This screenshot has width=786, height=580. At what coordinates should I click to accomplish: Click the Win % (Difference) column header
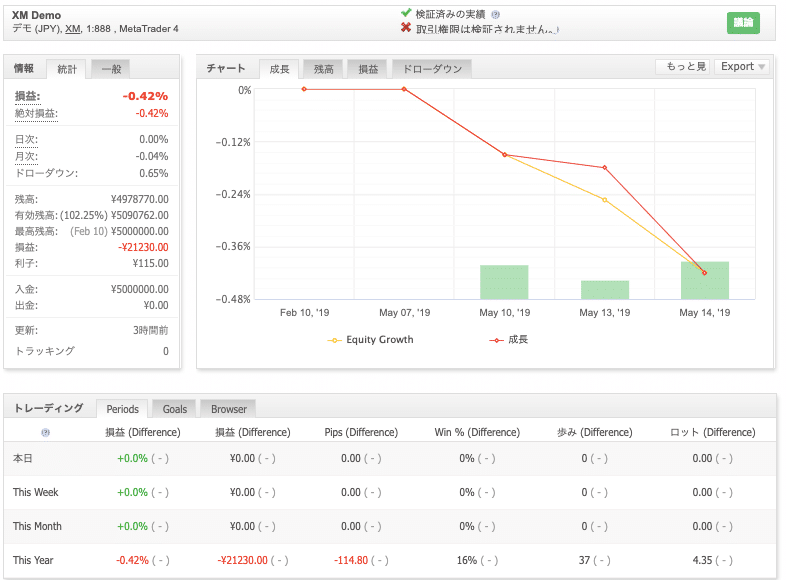[x=477, y=433]
